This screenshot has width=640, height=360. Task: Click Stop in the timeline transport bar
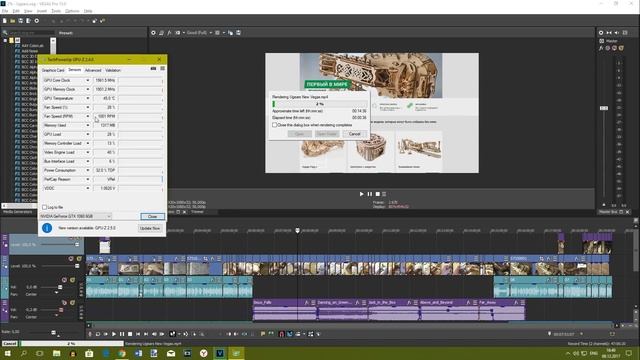pos(130,334)
